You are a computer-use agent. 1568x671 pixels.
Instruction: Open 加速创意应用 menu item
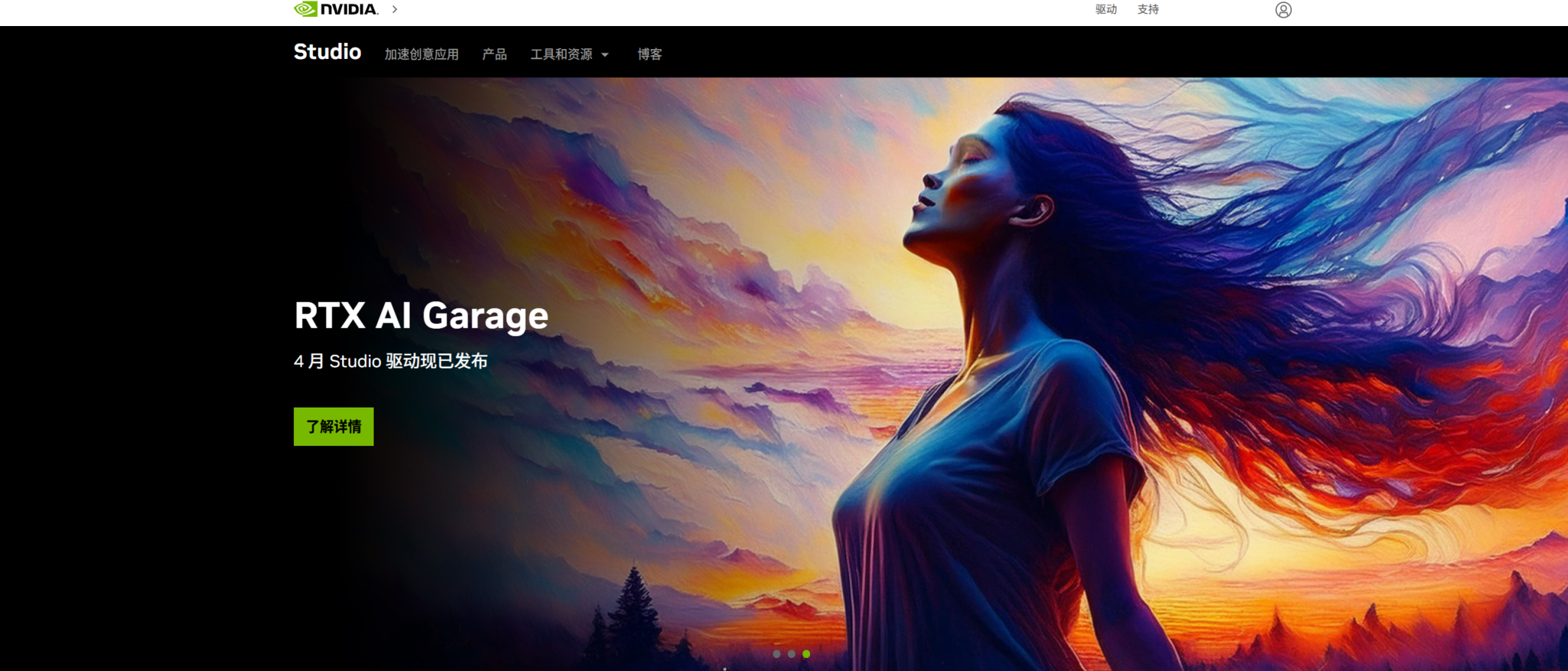[422, 54]
